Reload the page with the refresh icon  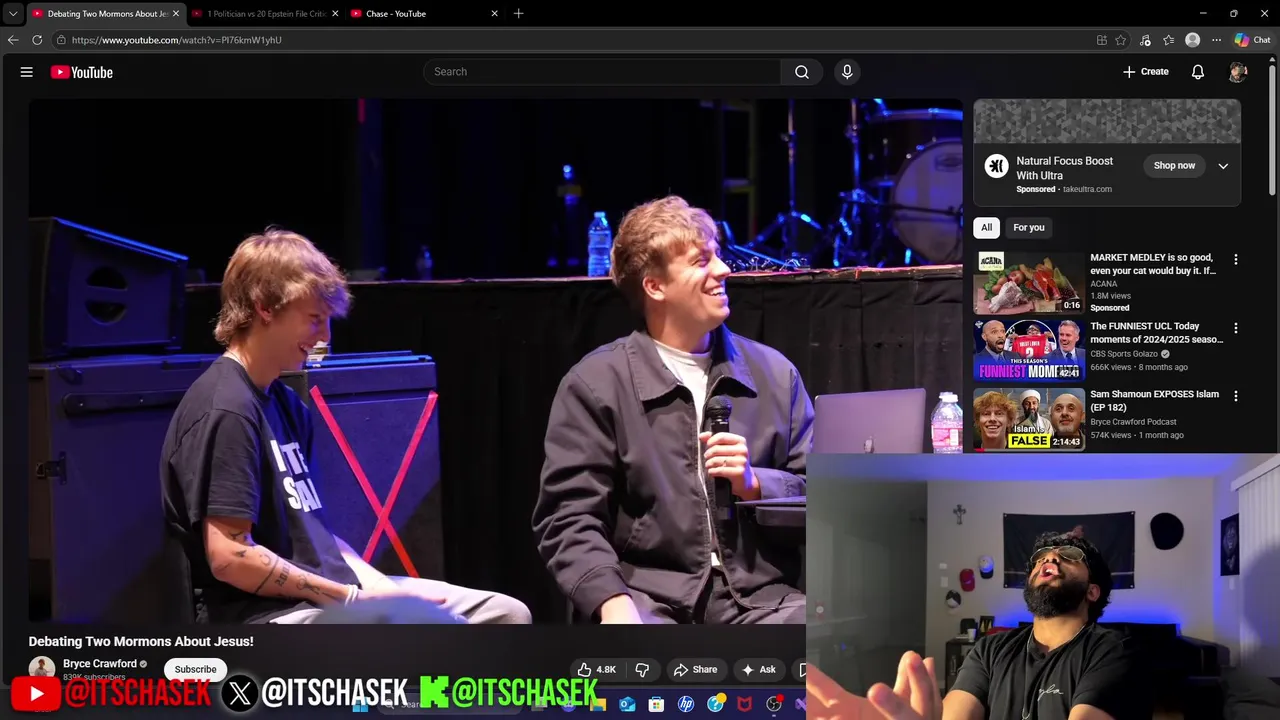(37, 40)
